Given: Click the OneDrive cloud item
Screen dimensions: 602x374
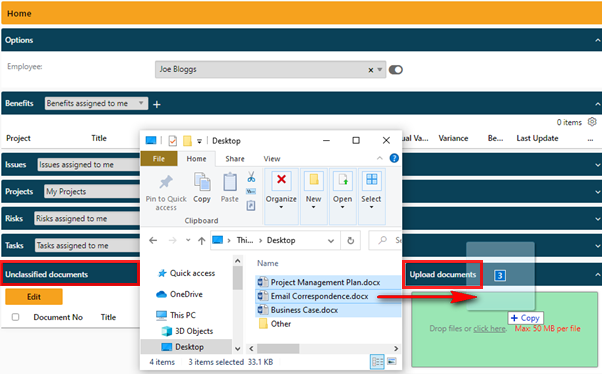Looking at the screenshot, I should (179, 294).
